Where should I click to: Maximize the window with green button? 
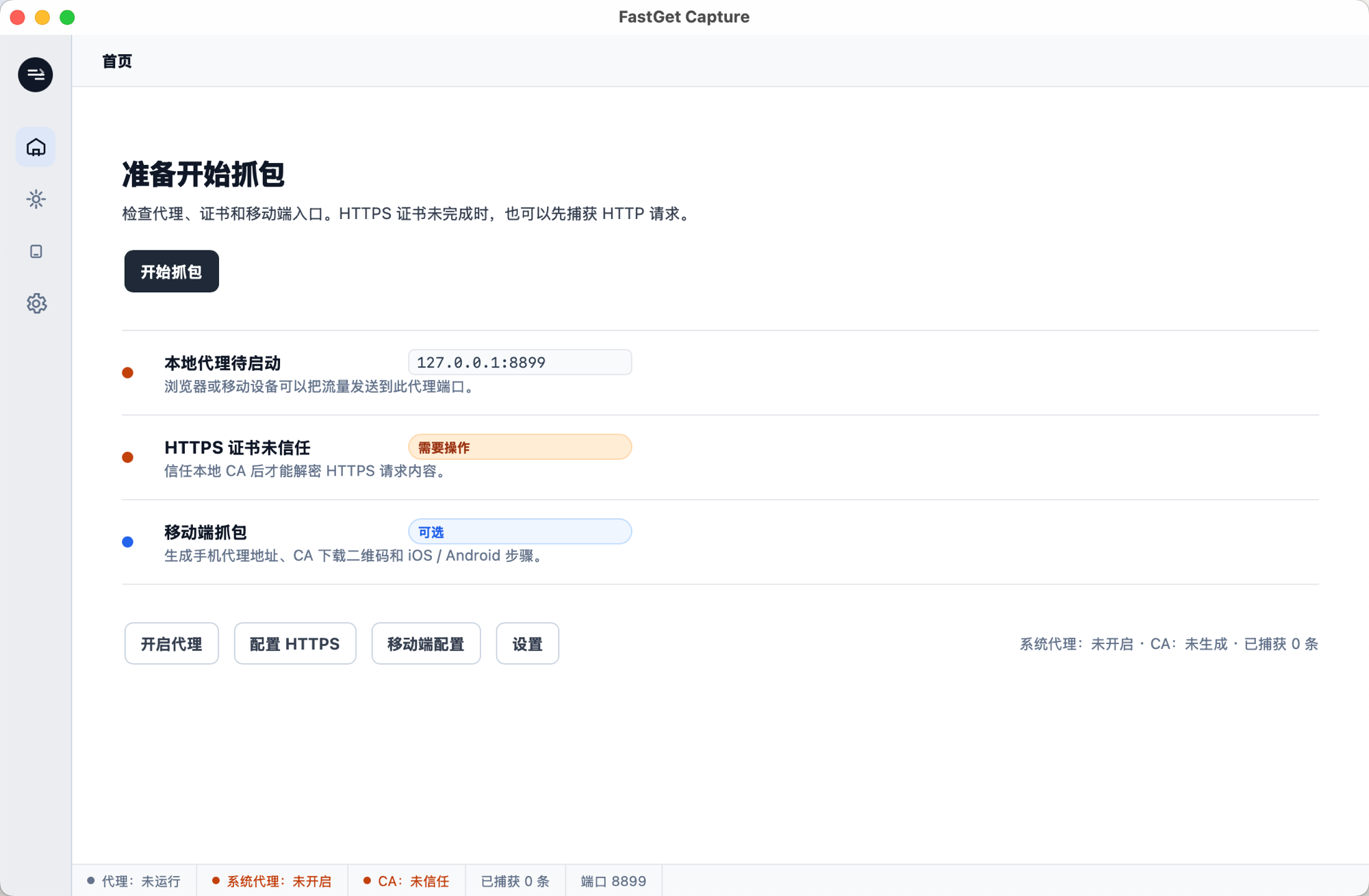click(67, 17)
